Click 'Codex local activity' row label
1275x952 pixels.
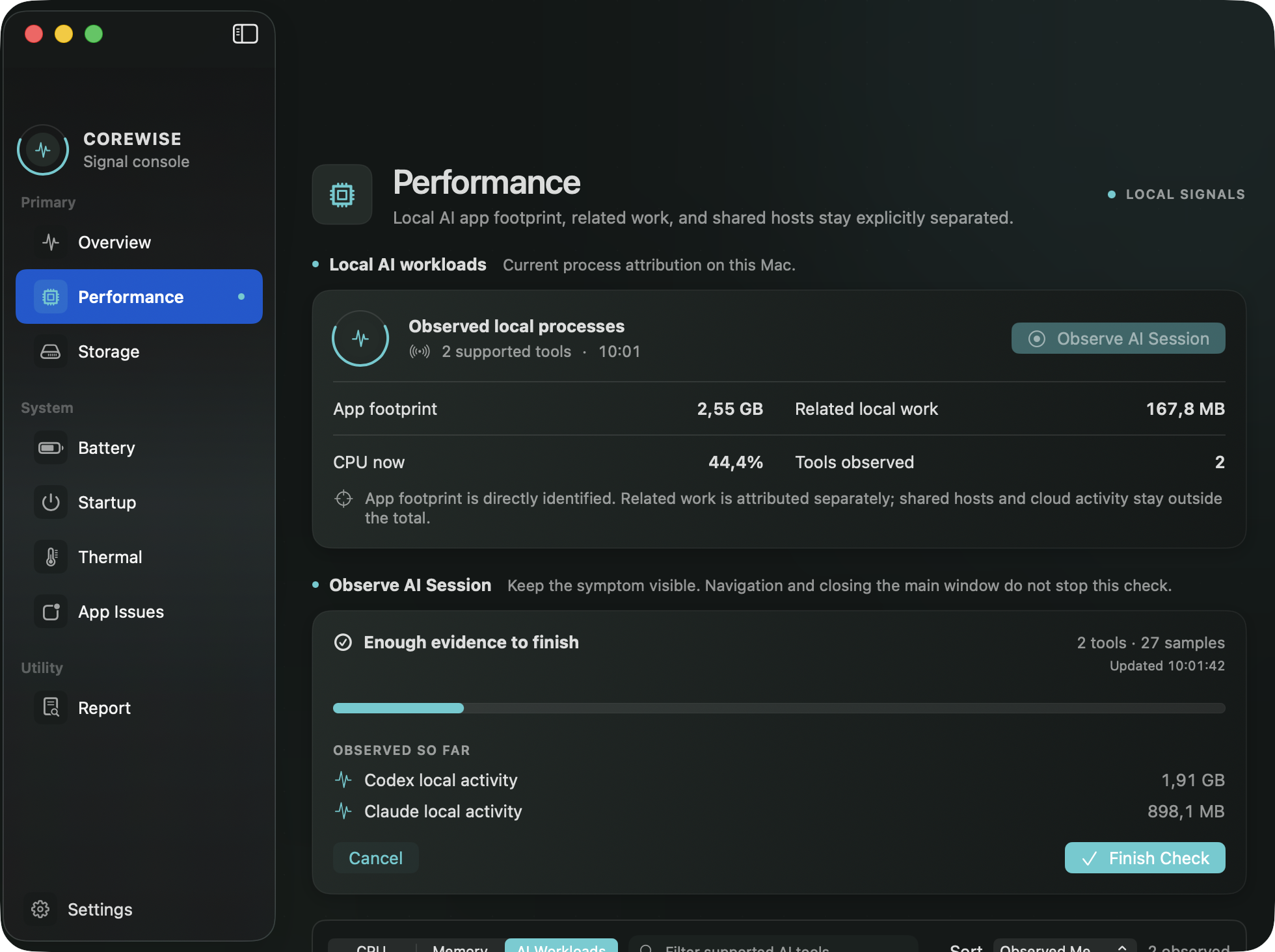pos(441,780)
